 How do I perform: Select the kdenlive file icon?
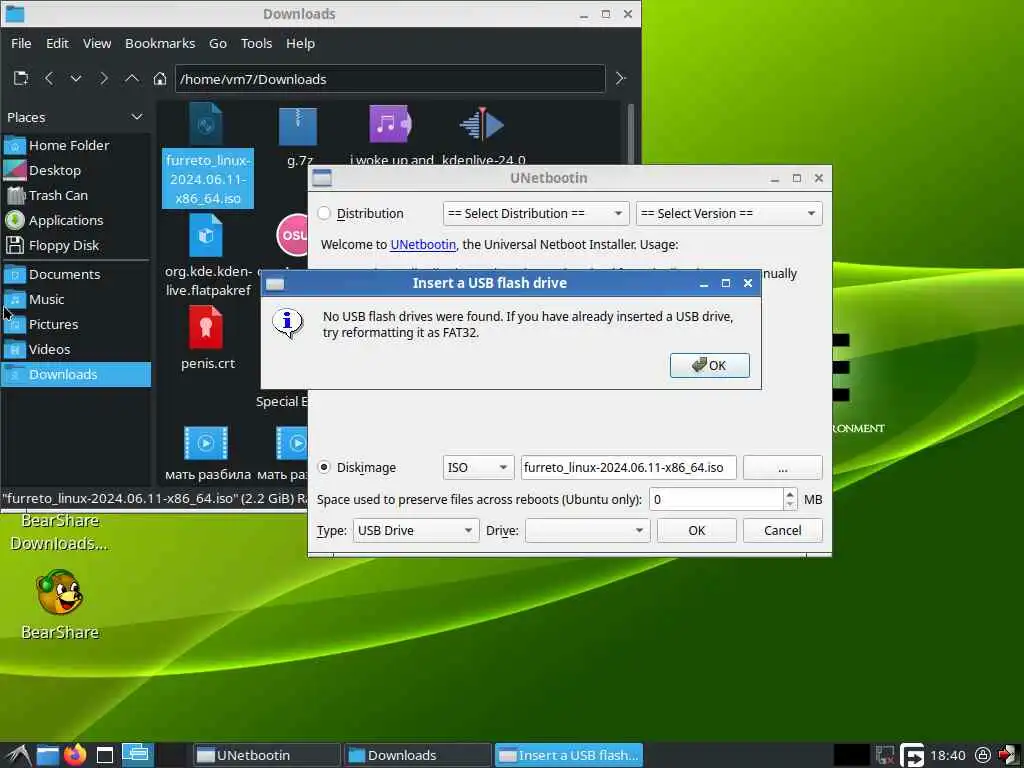click(x=482, y=124)
